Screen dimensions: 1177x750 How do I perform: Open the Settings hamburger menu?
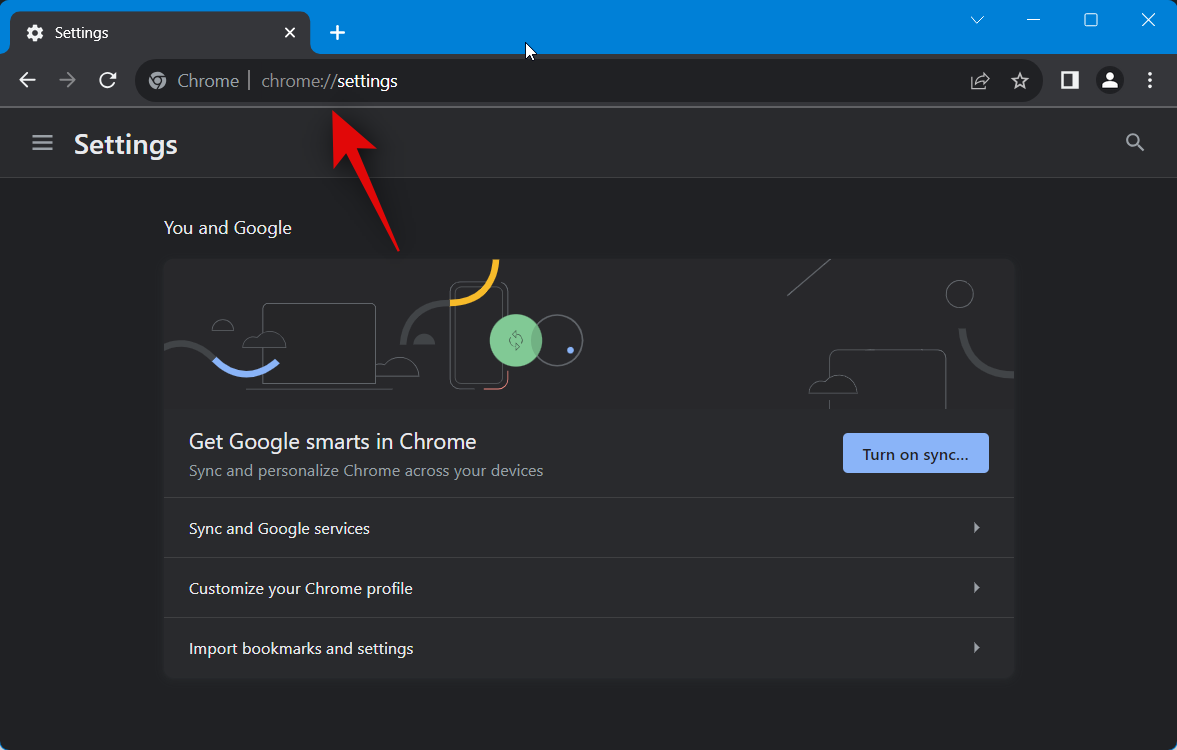42,143
